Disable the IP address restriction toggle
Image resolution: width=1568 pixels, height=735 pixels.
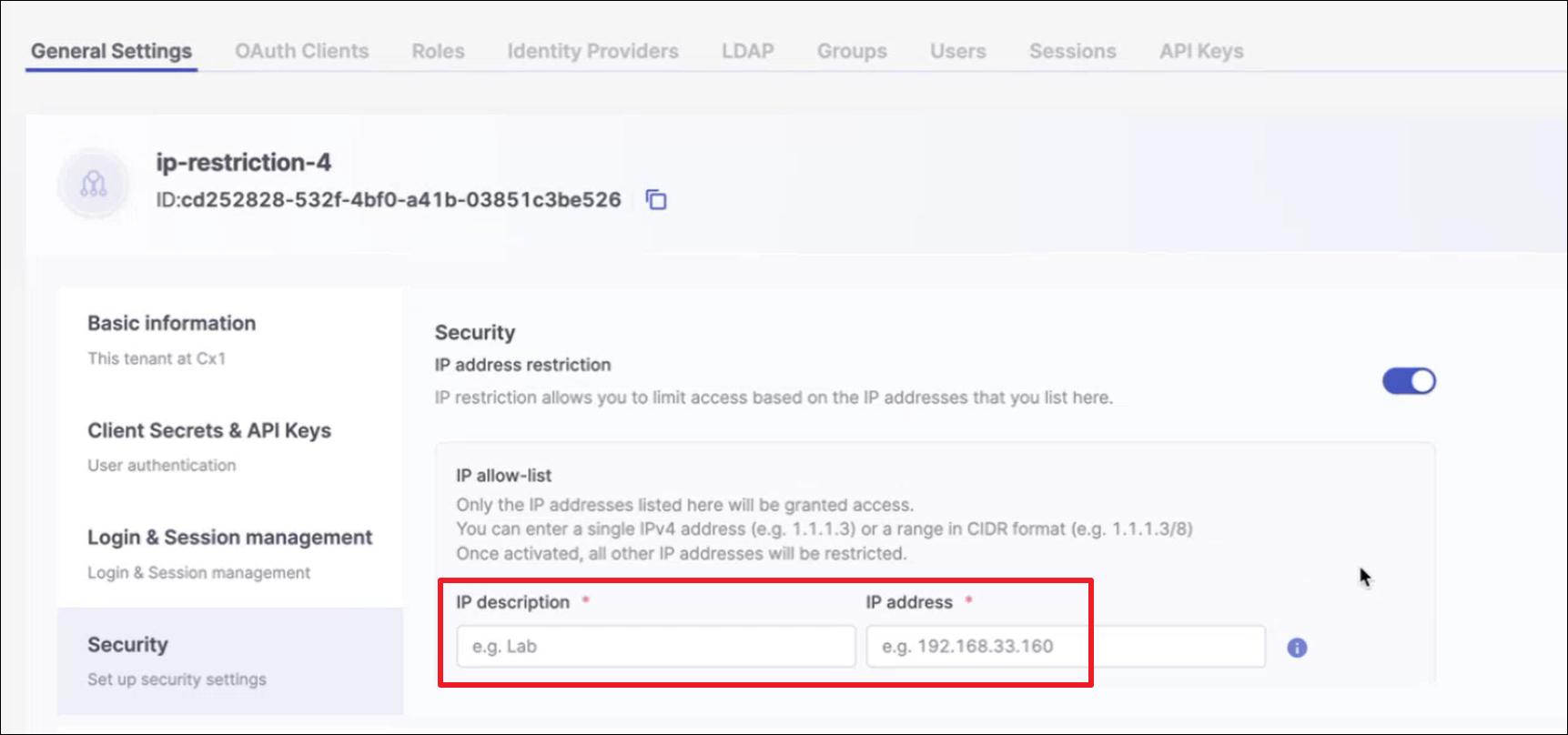pyautogui.click(x=1408, y=381)
